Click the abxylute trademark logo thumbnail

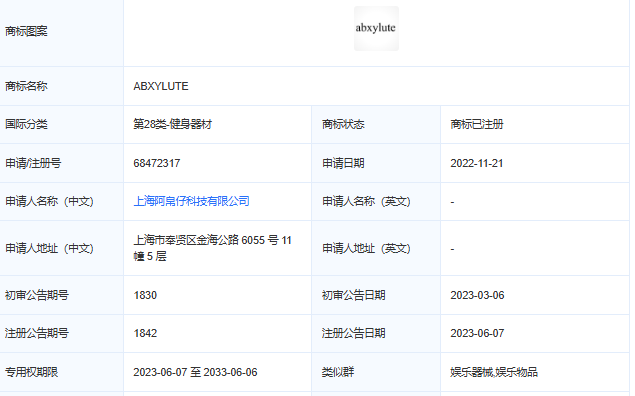coord(376,28)
